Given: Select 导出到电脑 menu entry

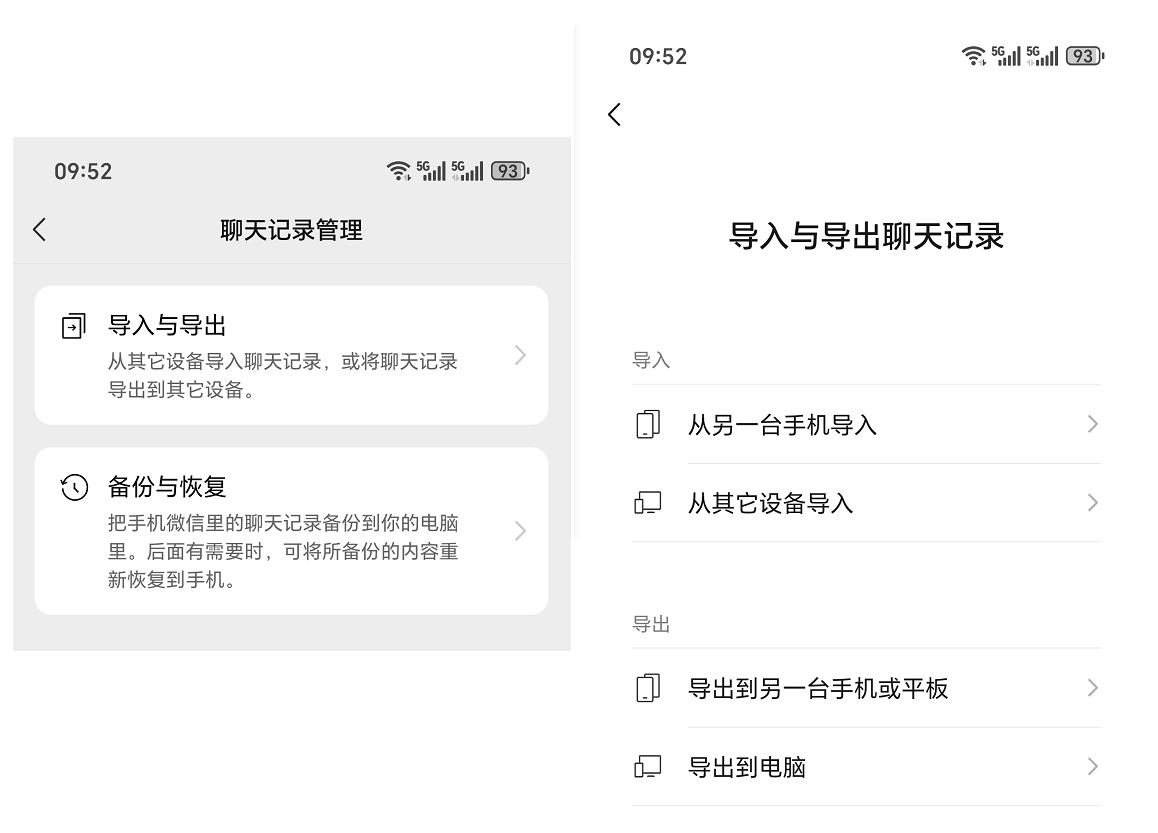Looking at the screenshot, I should point(747,768).
